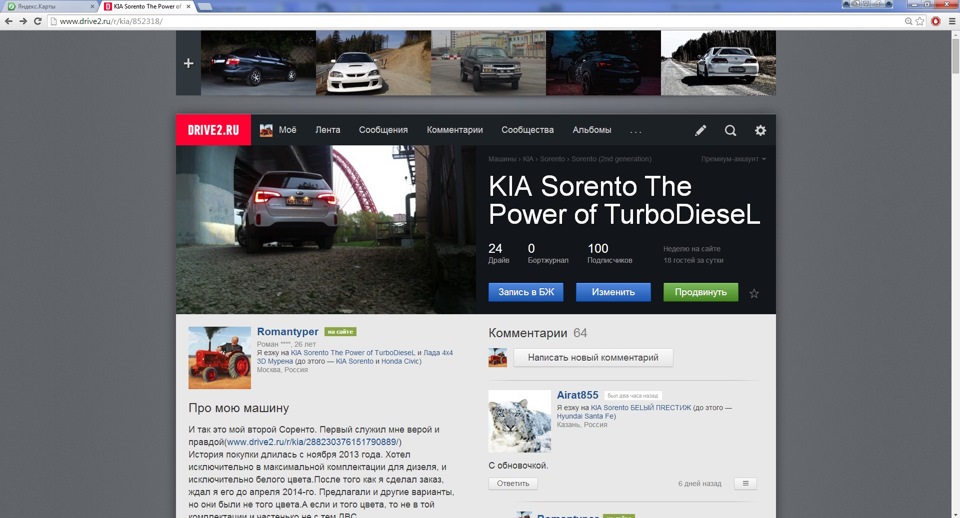Screen dimensions: 960x518
Task: Click the browser forward arrow
Action: pos(23,21)
